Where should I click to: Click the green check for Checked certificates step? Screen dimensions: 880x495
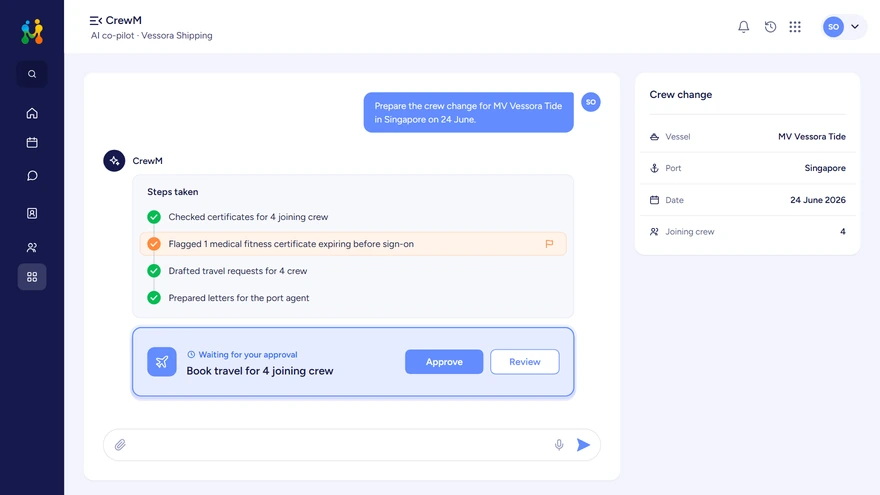point(154,217)
